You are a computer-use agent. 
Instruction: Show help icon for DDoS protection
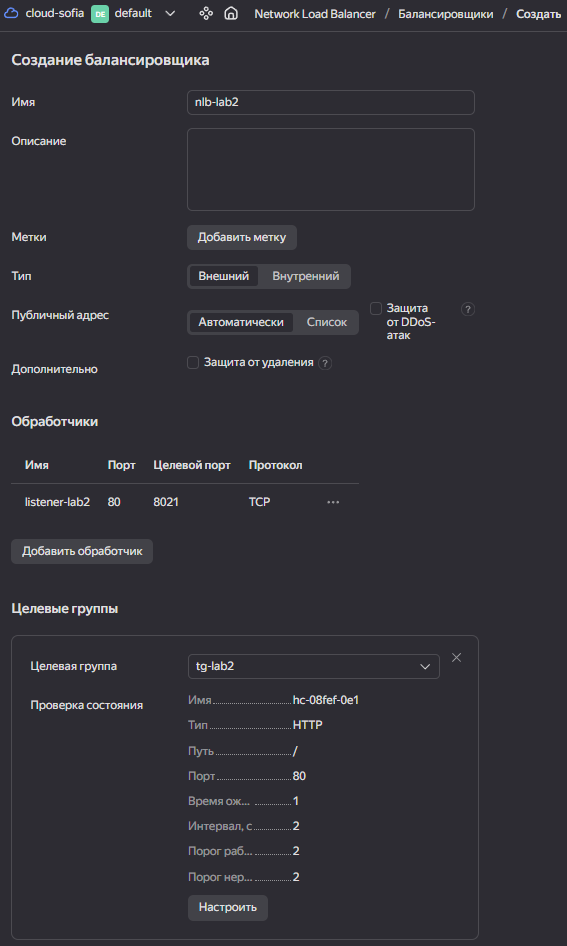tap(467, 309)
